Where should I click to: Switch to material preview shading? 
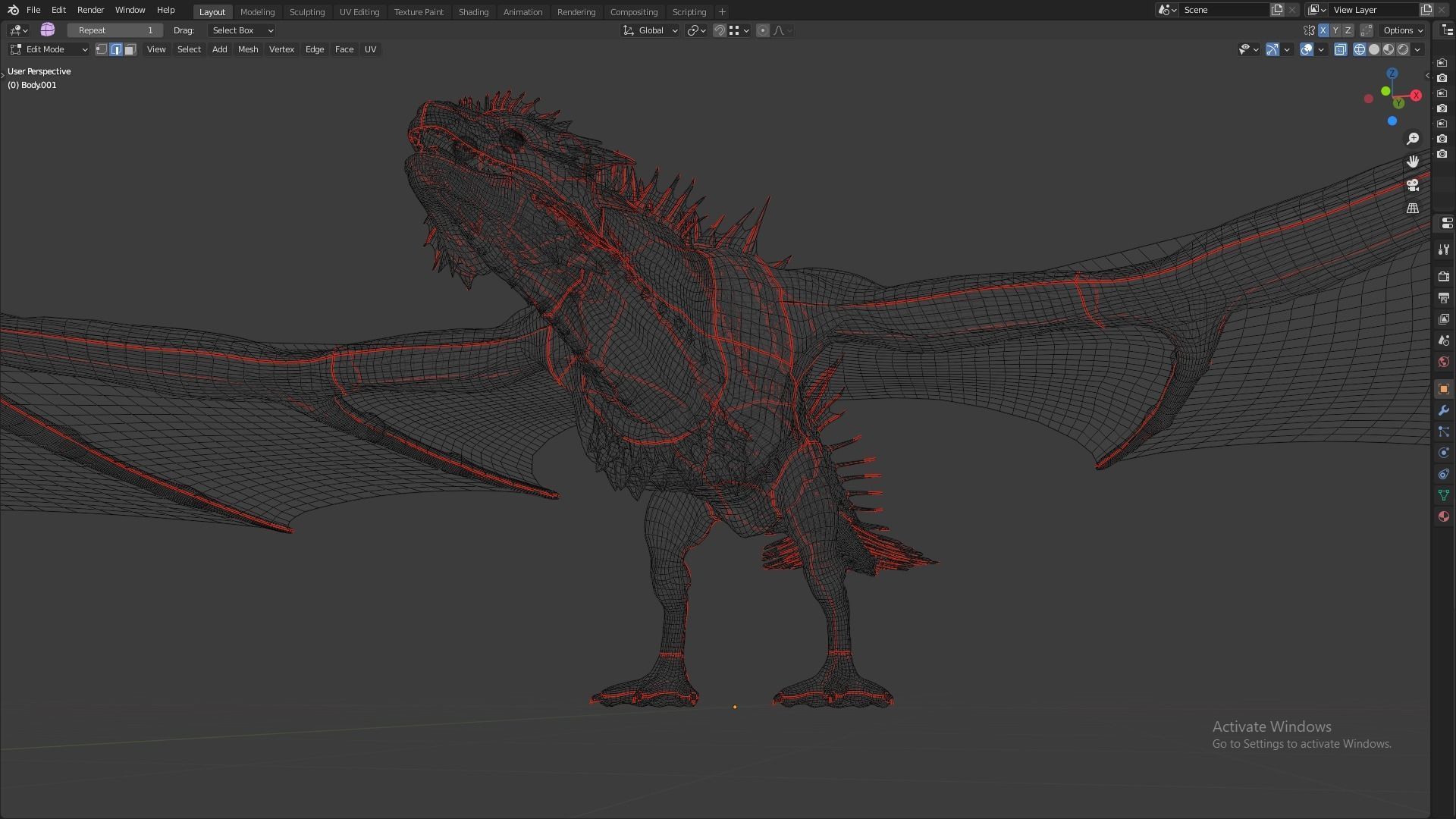pyautogui.click(x=1389, y=49)
